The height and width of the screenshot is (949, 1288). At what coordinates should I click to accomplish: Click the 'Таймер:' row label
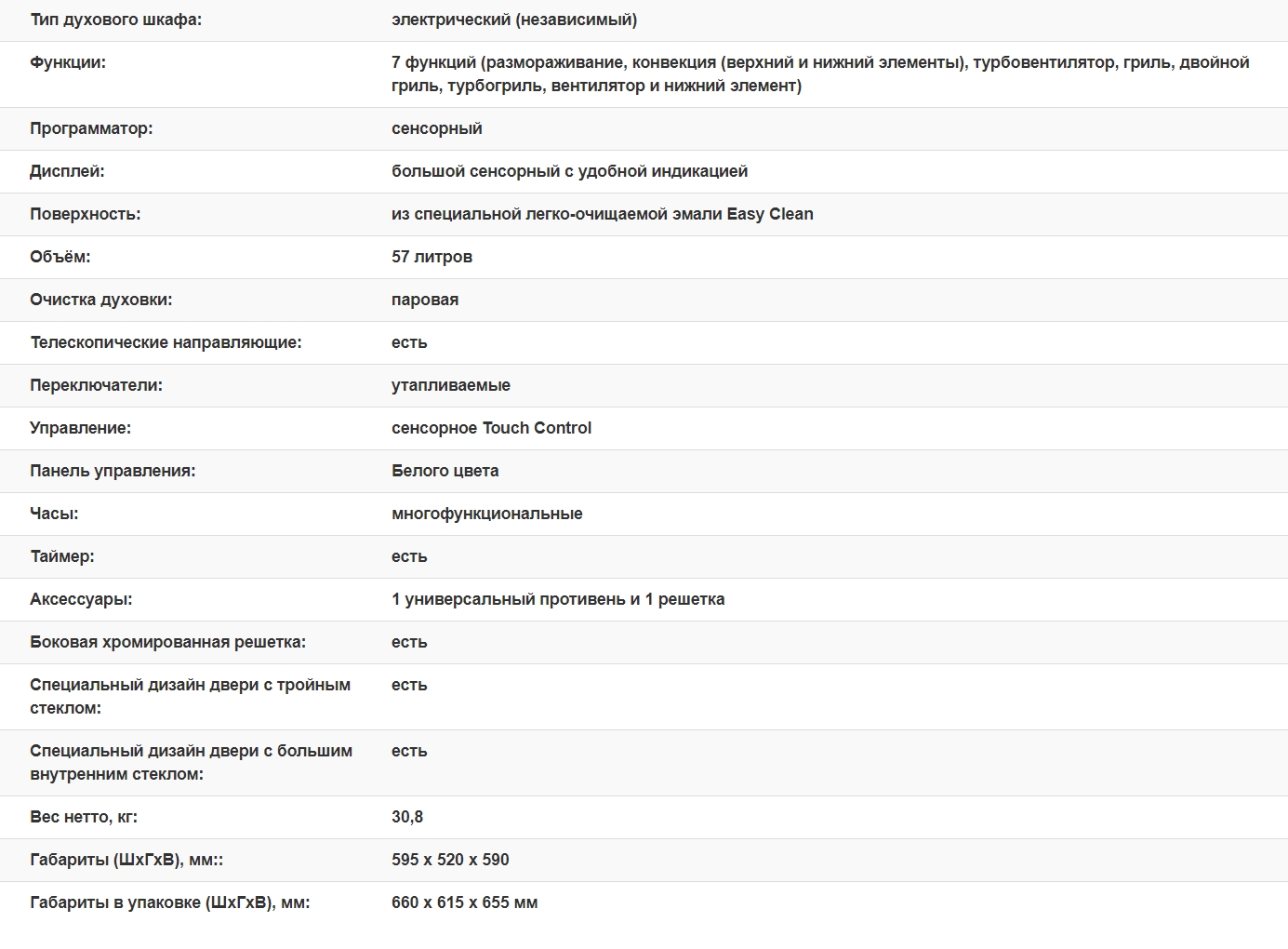61,556
